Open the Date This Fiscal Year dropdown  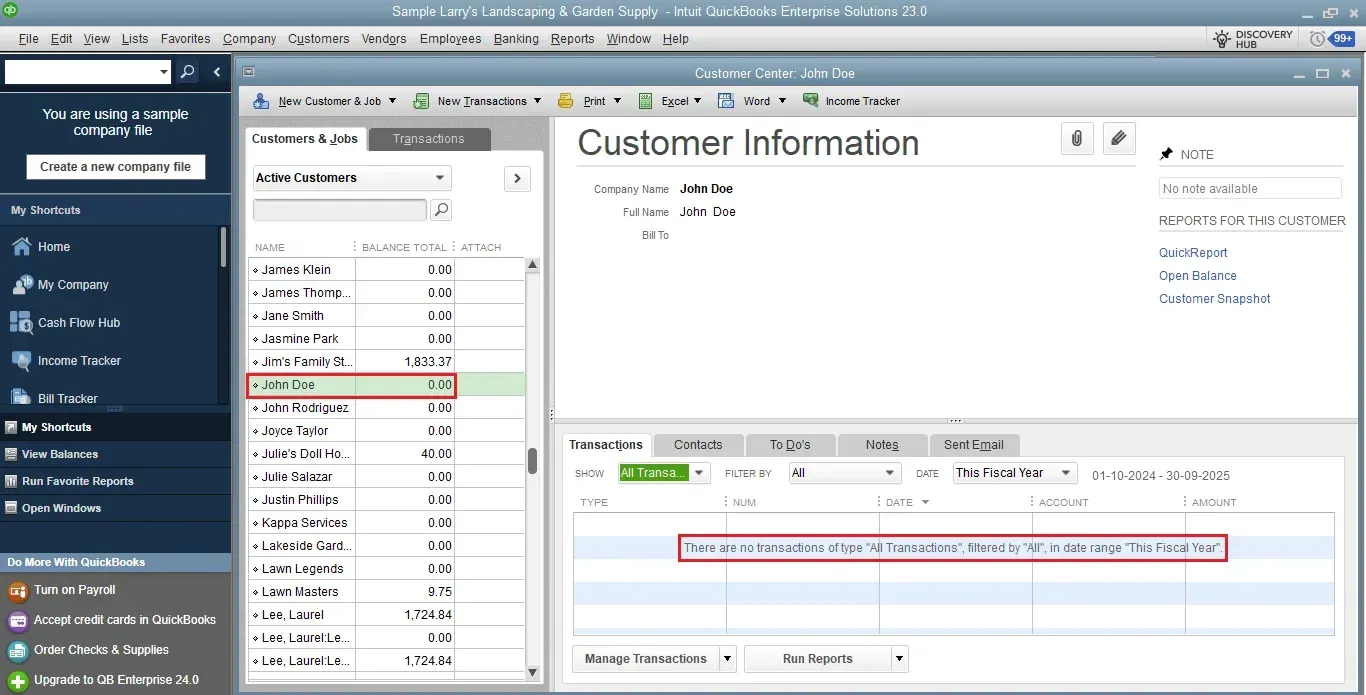1014,473
